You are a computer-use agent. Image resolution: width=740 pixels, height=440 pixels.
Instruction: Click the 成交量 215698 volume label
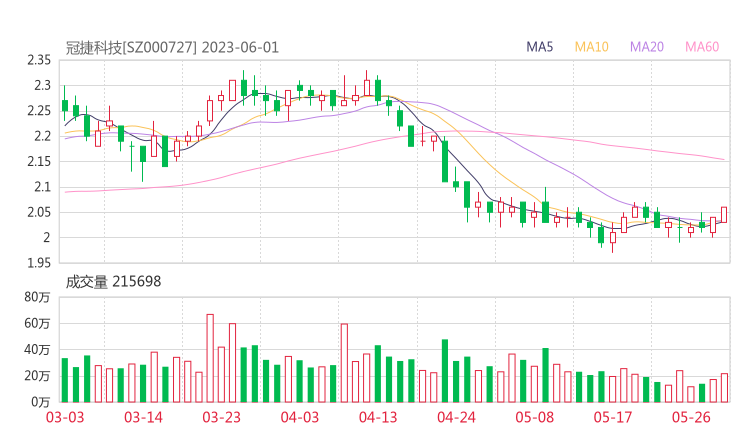[113, 282]
